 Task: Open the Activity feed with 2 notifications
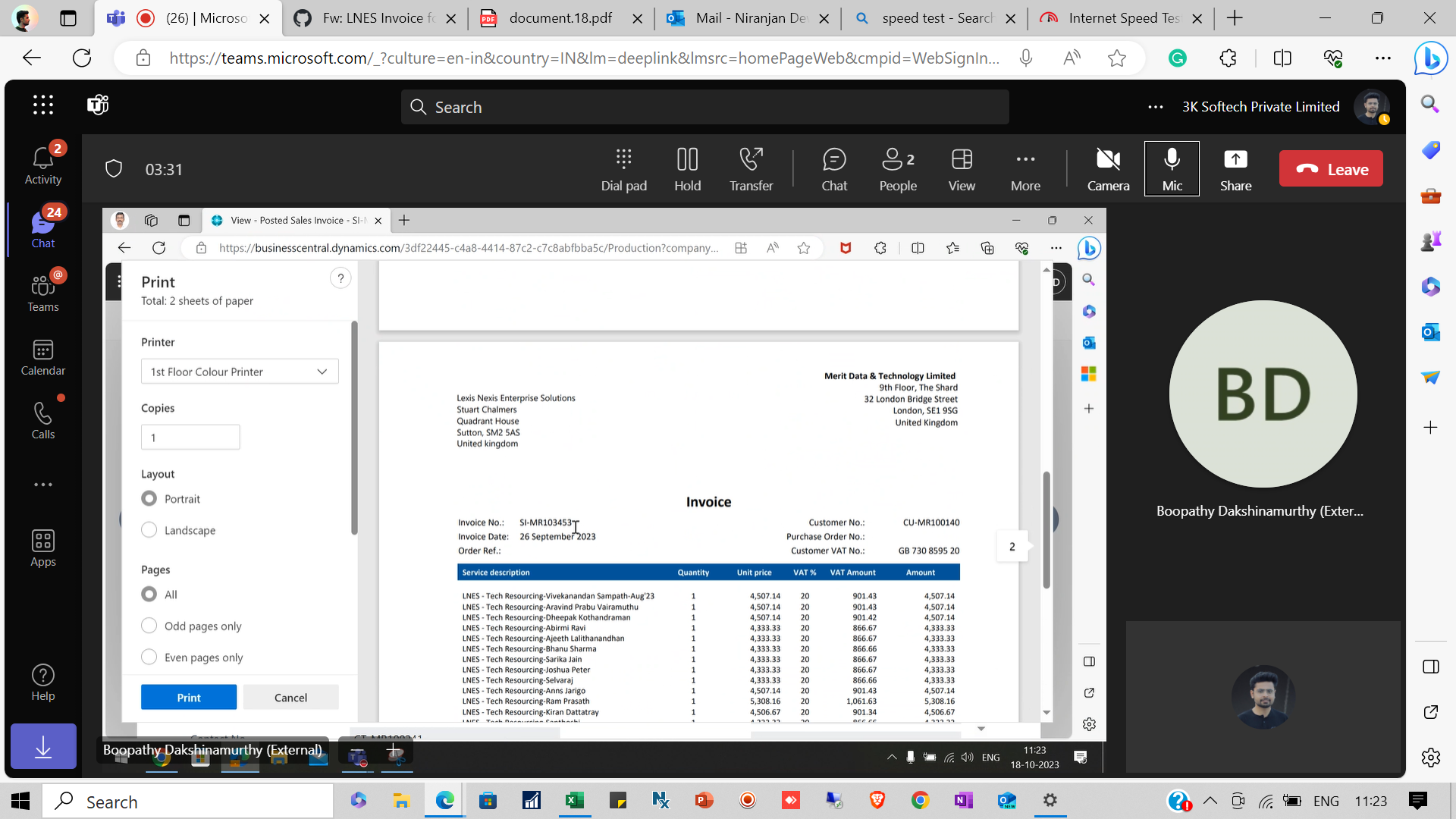[x=42, y=162]
